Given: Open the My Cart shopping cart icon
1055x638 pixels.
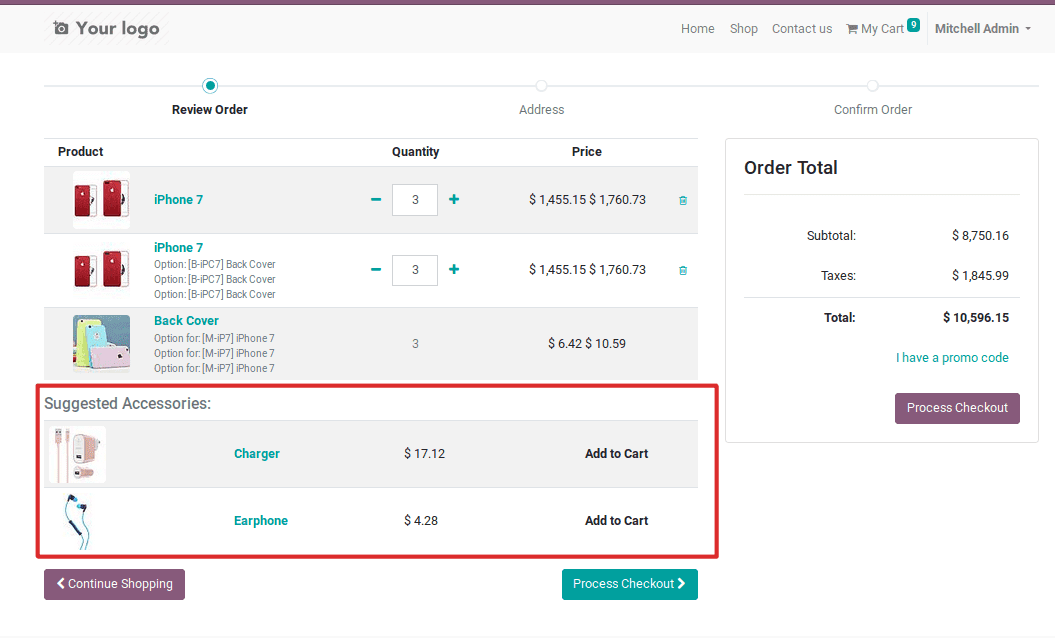Looking at the screenshot, I should 852,29.
